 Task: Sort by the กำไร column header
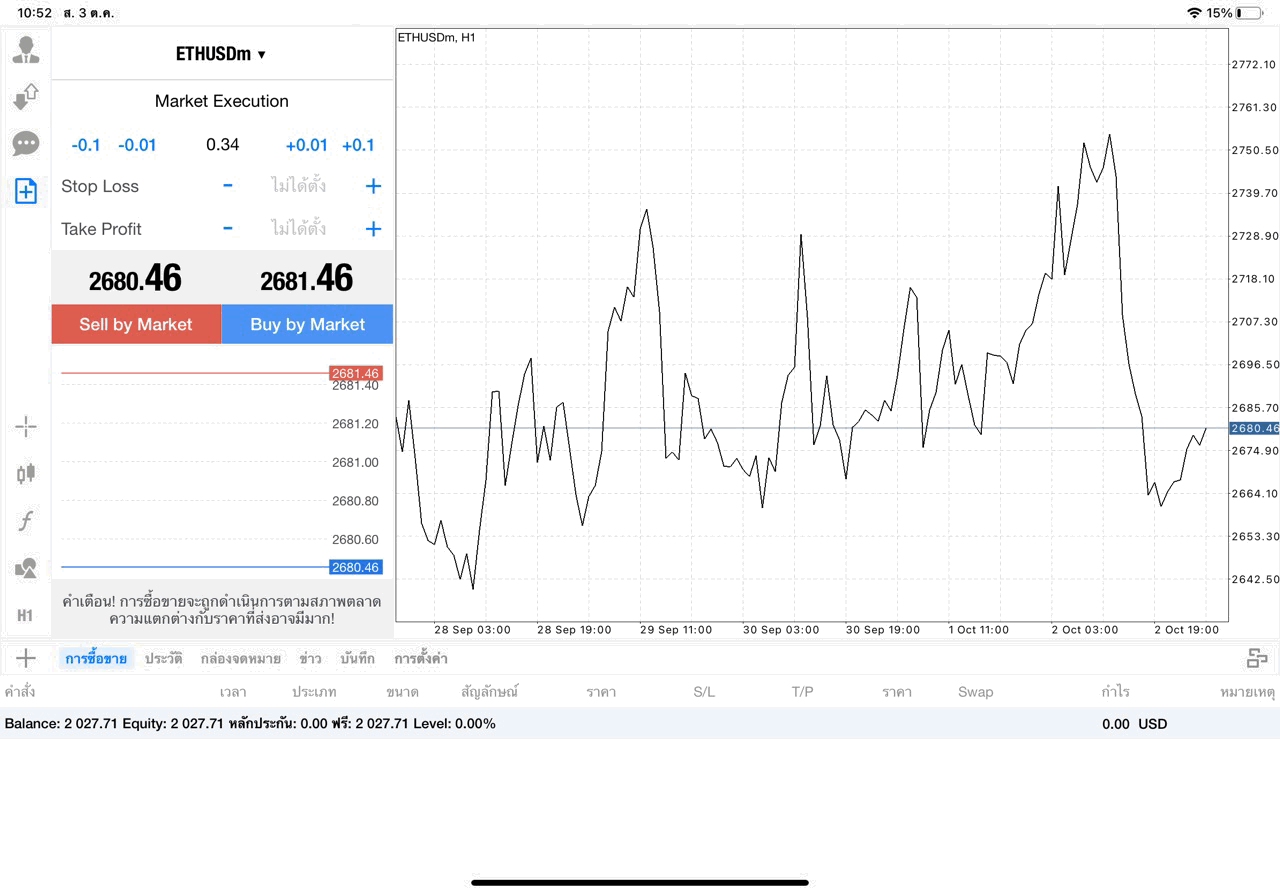coord(1116,692)
